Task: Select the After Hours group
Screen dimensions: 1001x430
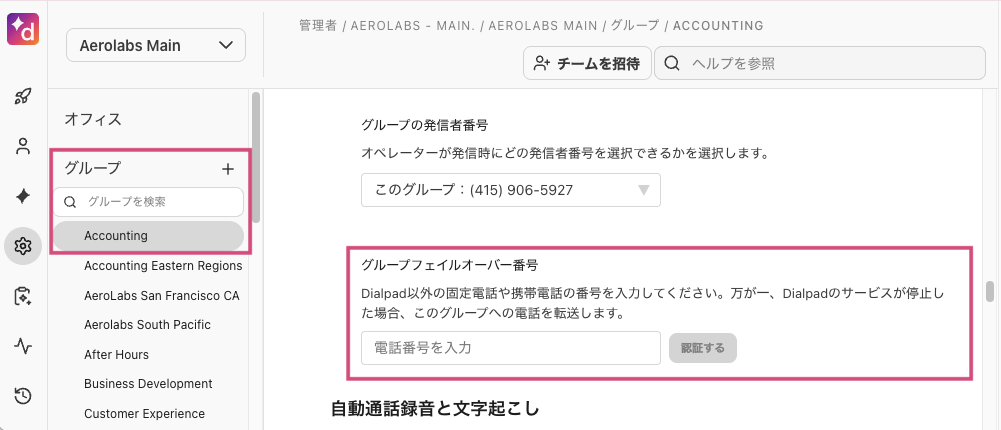Action: [x=116, y=354]
